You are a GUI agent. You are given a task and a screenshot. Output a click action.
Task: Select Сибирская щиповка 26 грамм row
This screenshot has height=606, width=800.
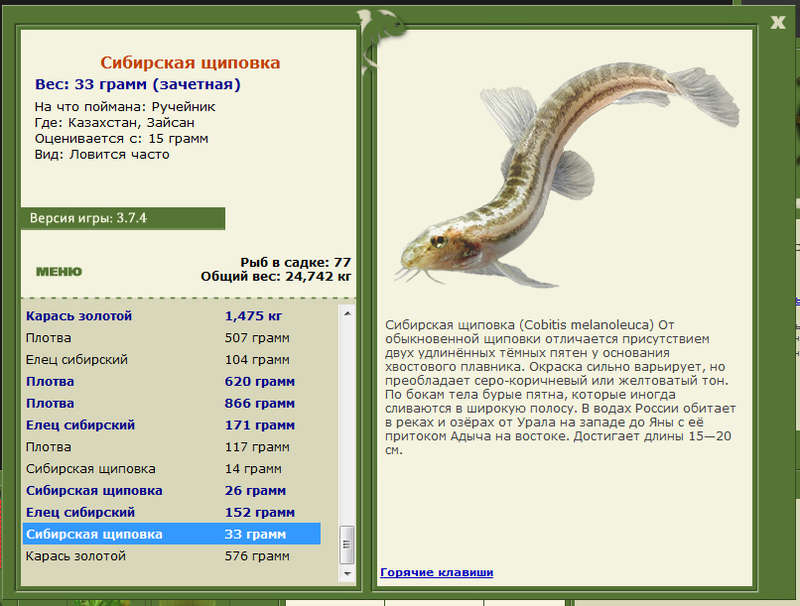click(x=171, y=491)
